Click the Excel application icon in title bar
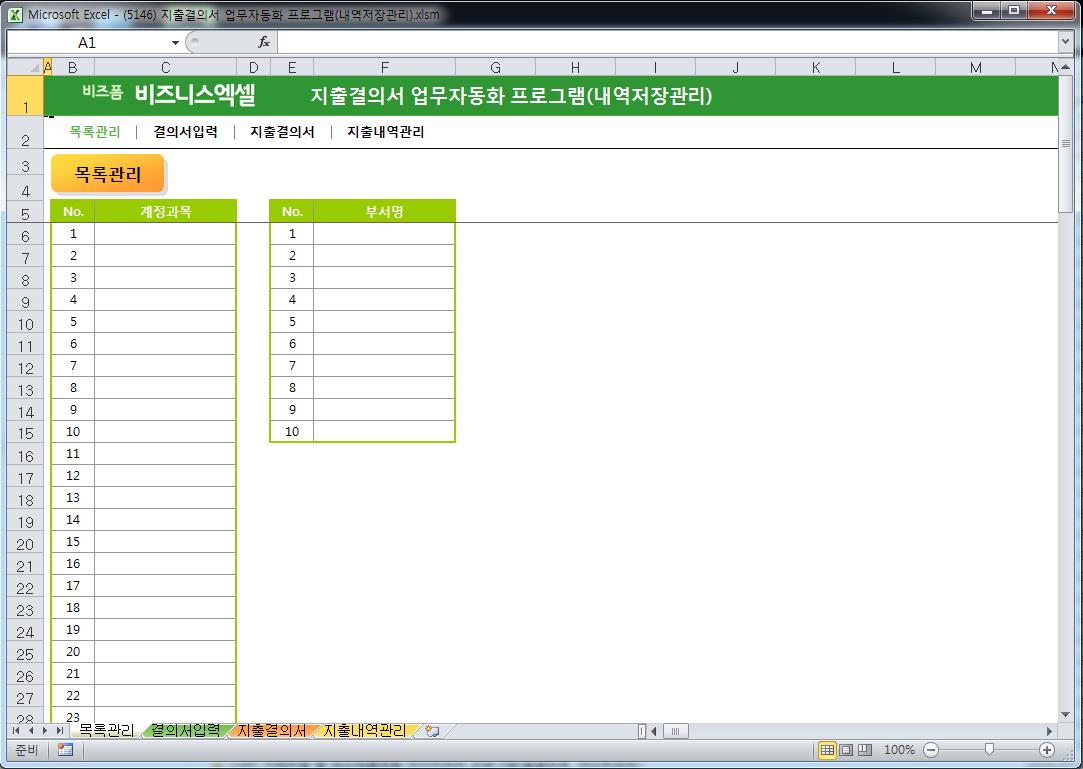Screen dimensions: 1083x769 [x=15, y=14]
